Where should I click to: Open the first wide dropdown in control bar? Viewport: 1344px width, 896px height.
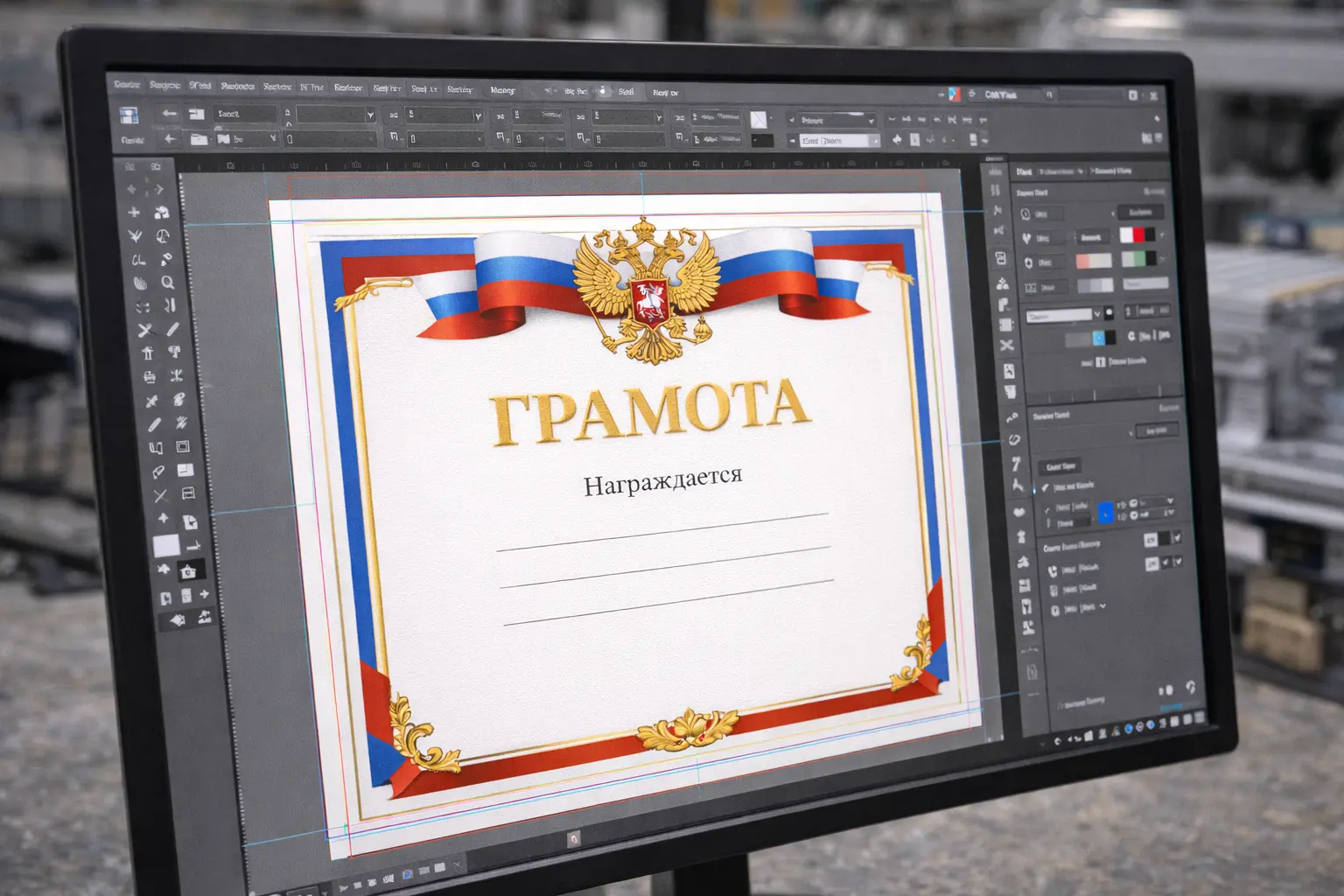pyautogui.click(x=335, y=115)
